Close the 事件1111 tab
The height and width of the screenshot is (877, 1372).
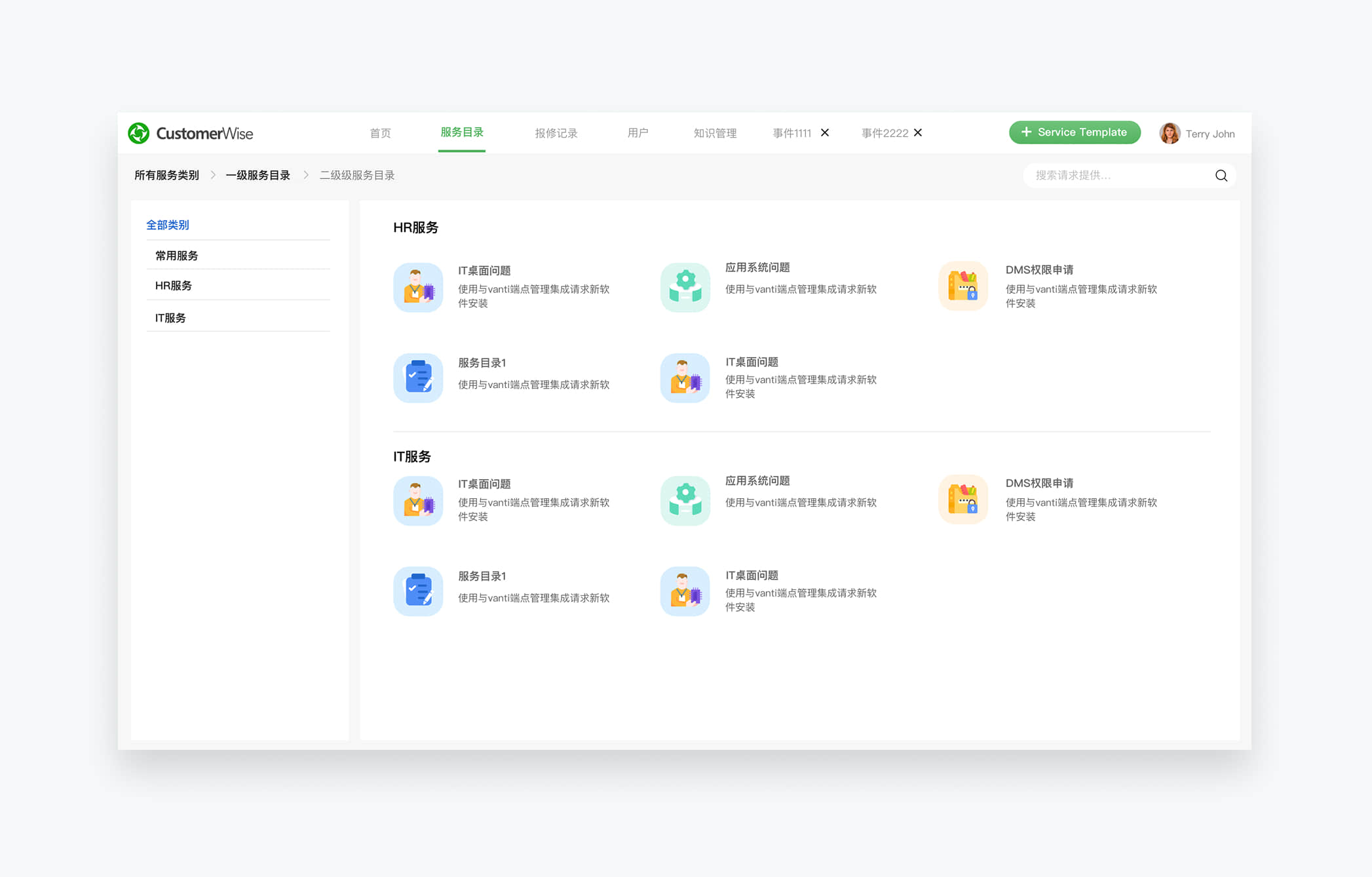(x=825, y=132)
